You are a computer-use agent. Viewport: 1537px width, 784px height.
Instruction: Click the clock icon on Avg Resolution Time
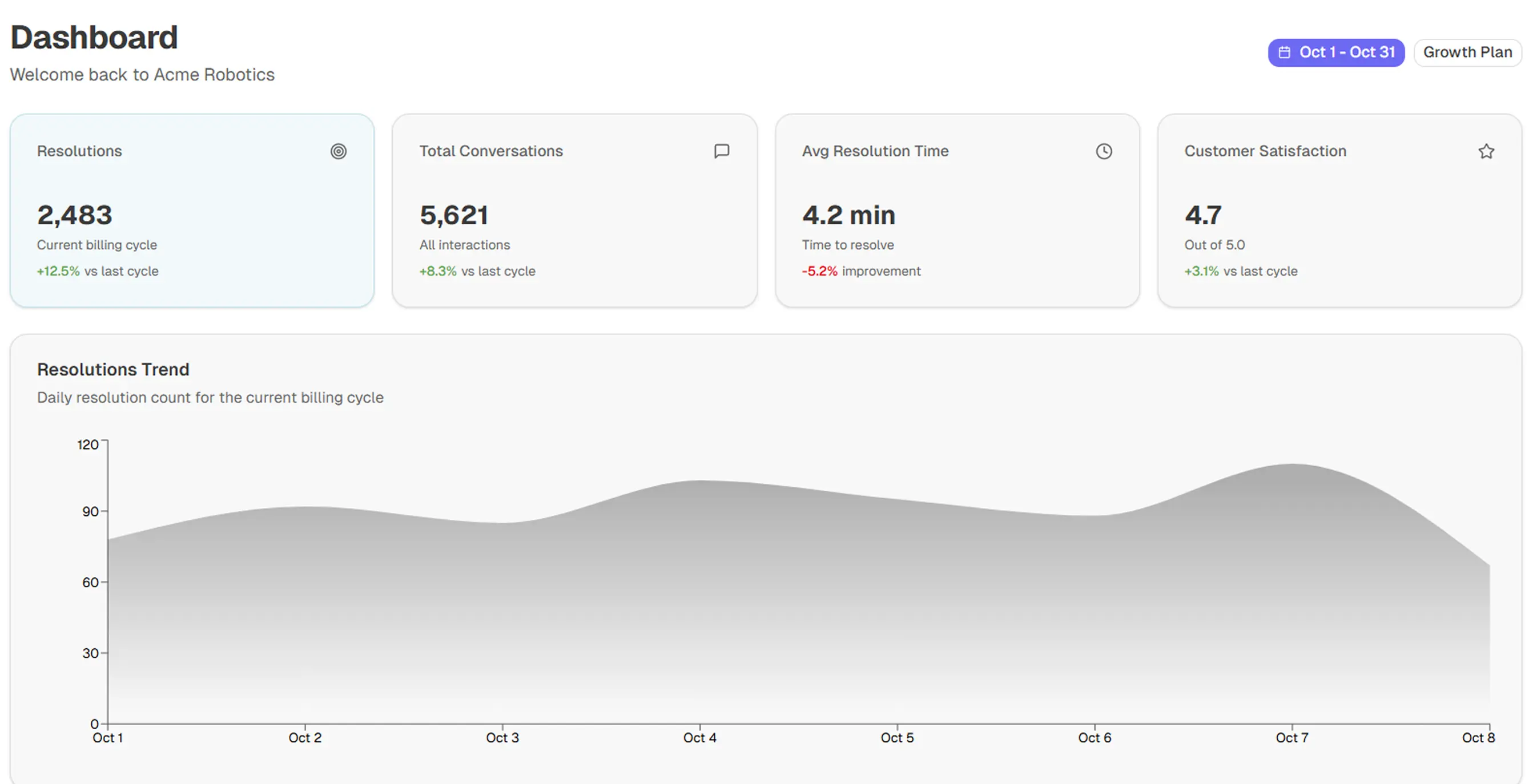click(x=1104, y=151)
